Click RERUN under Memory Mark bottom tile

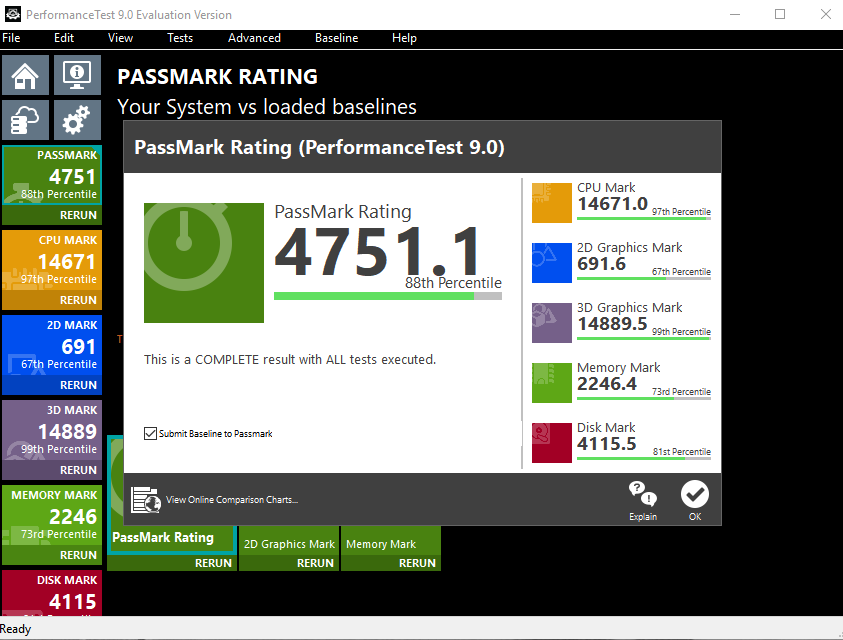click(x=417, y=563)
